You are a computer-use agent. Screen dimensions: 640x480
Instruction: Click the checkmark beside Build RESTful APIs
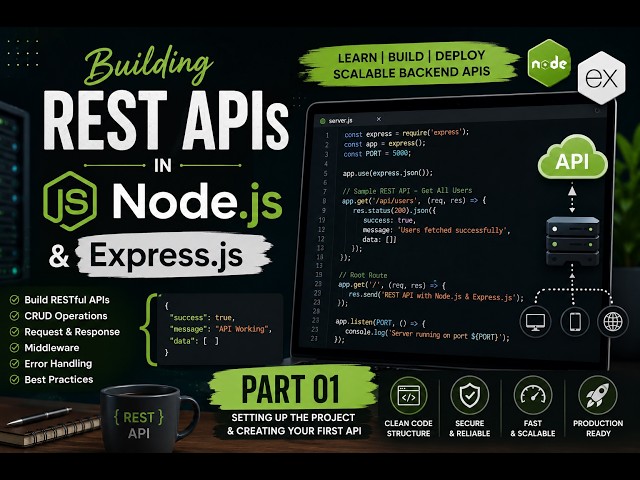[14, 300]
